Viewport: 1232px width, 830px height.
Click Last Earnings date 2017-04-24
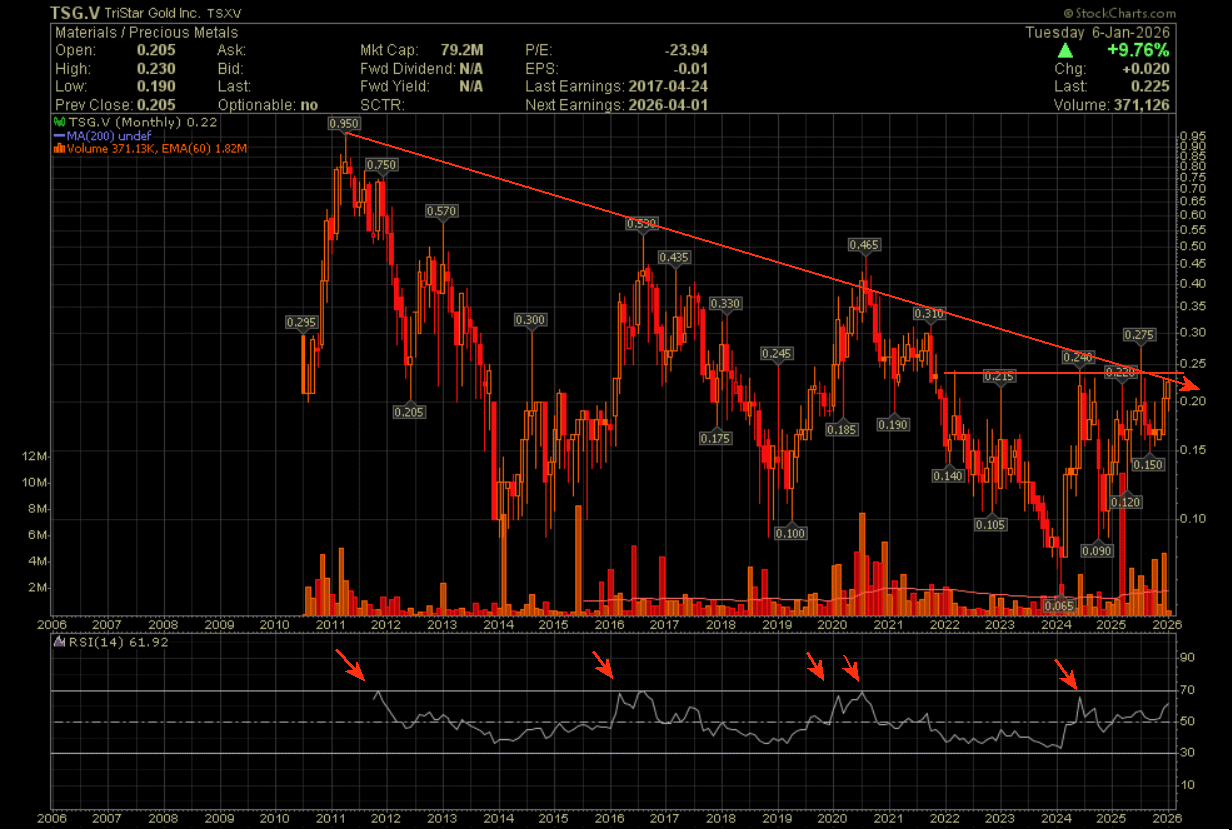coord(668,87)
